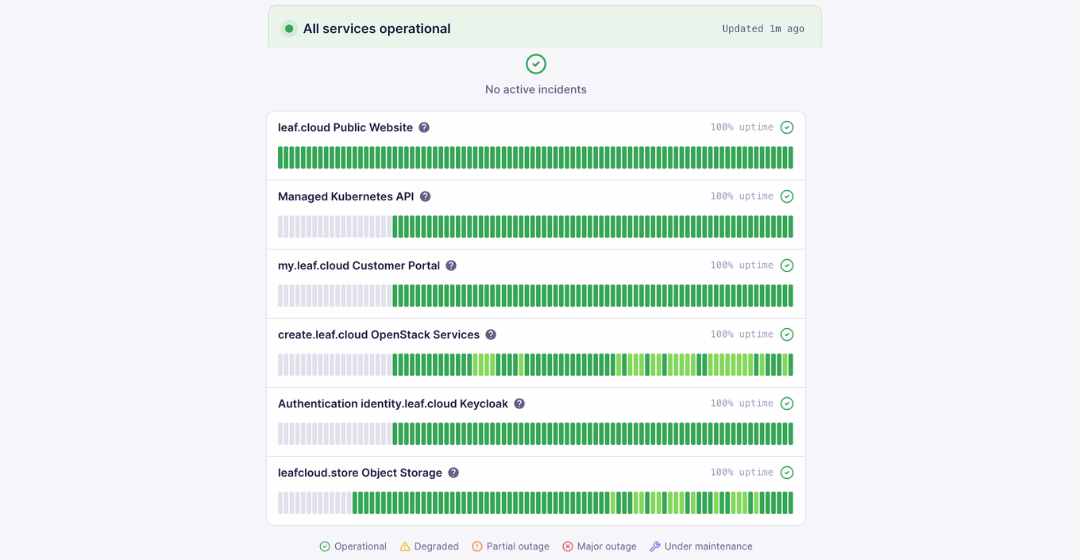Click last uptime bar in Public Website history
This screenshot has height=560, width=1080.
[x=791, y=158]
